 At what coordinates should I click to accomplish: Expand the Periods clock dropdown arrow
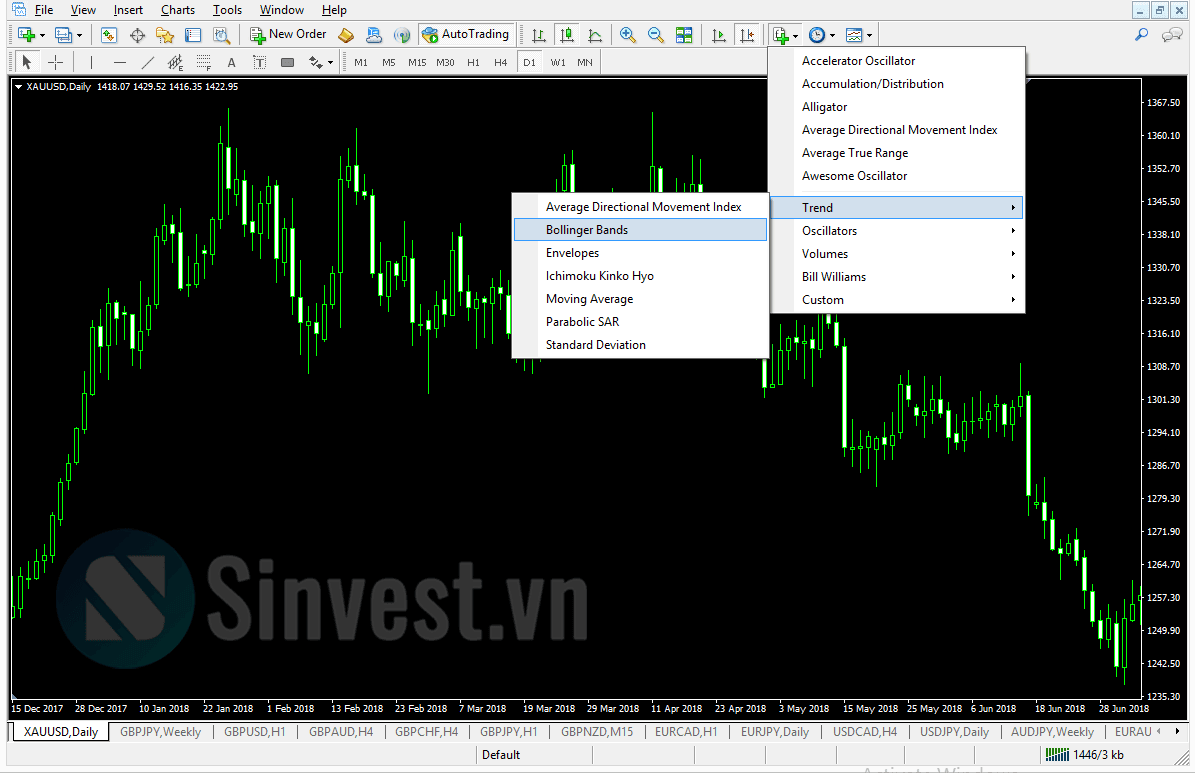coord(832,35)
